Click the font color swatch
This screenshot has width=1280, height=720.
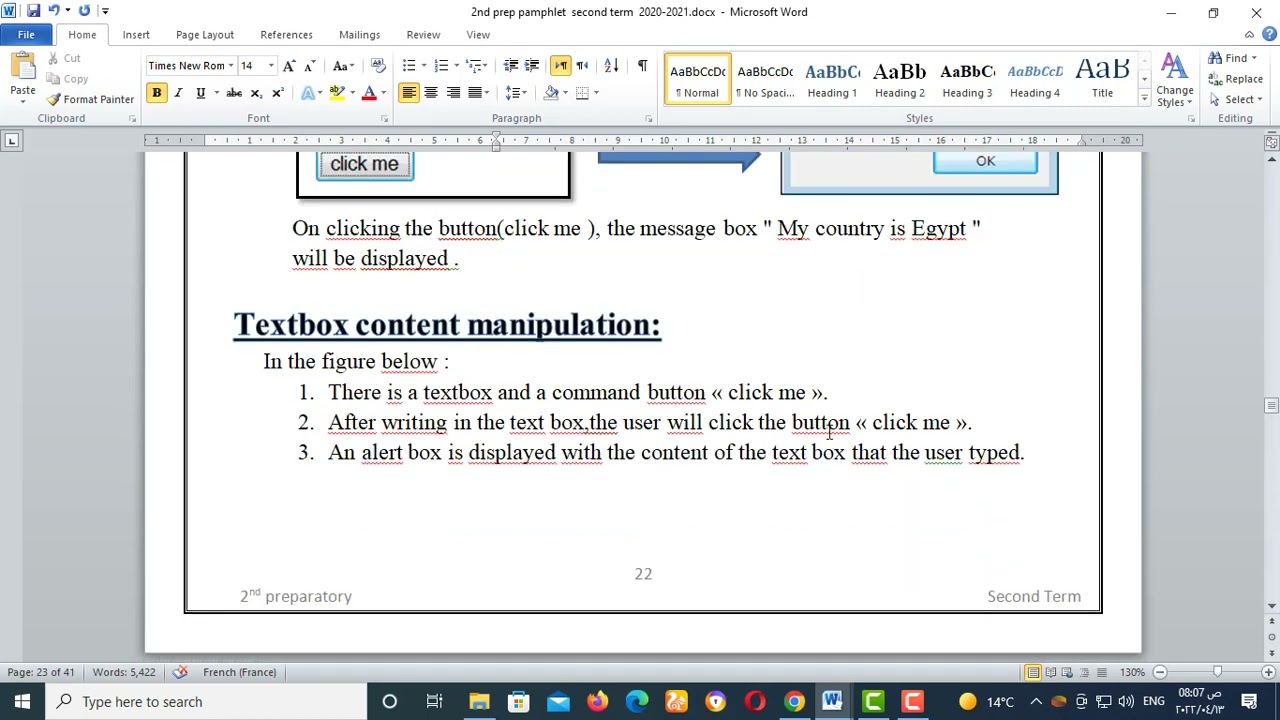[369, 93]
